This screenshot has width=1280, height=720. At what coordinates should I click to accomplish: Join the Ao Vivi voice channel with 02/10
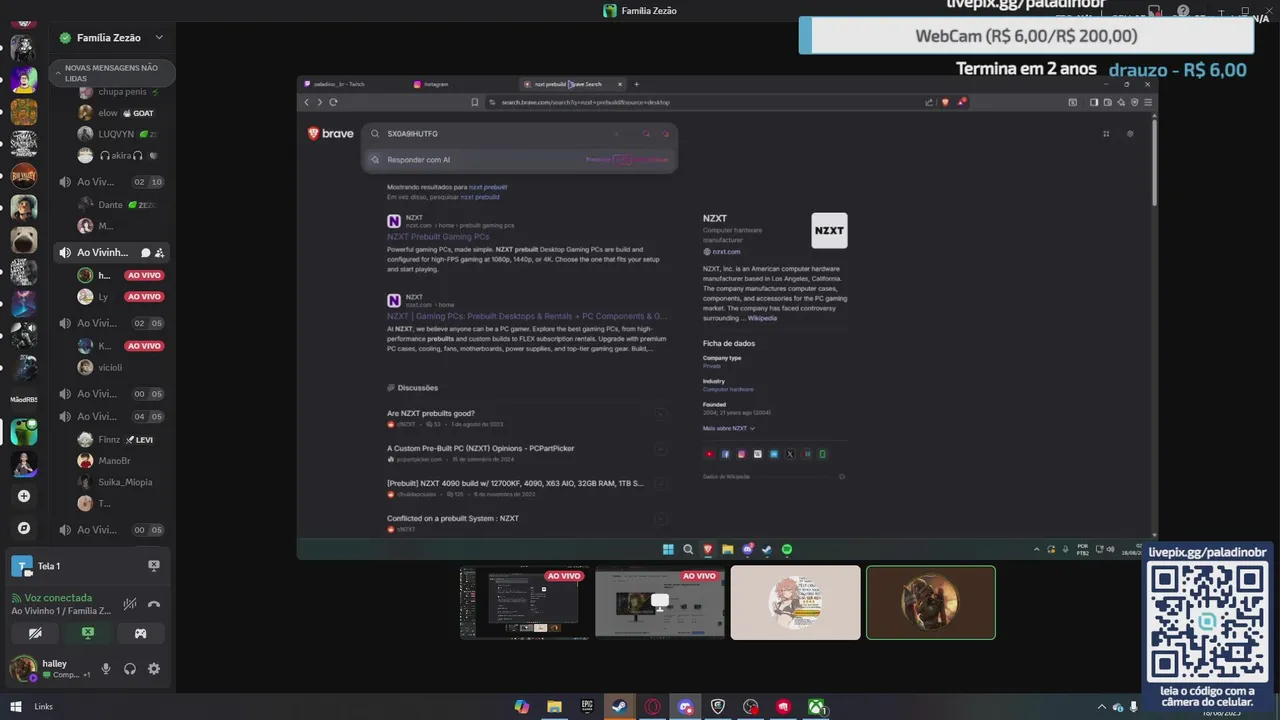pos(111,182)
